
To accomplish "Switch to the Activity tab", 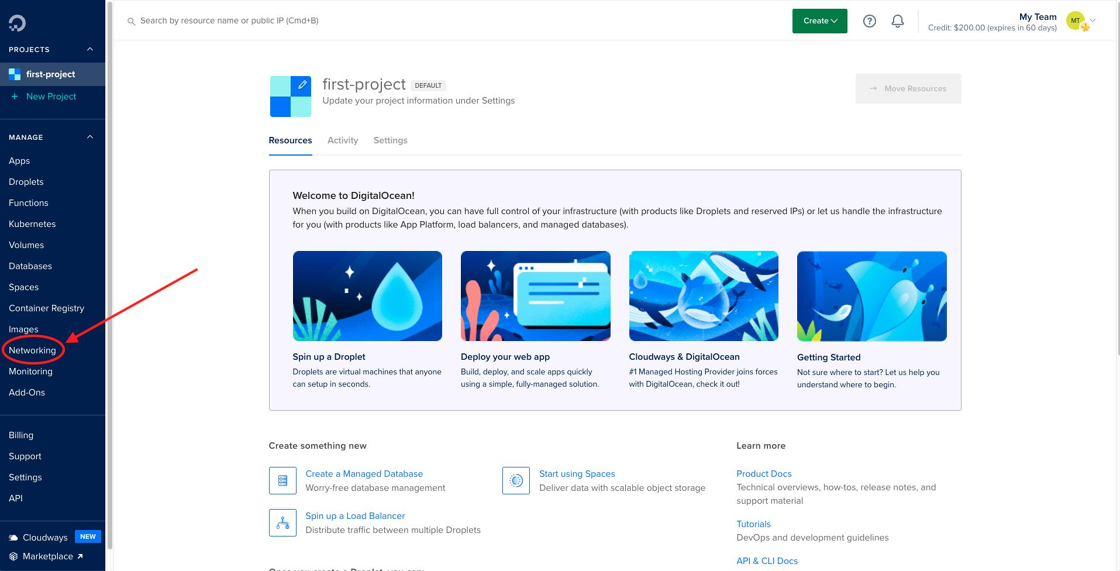I will [x=343, y=141].
